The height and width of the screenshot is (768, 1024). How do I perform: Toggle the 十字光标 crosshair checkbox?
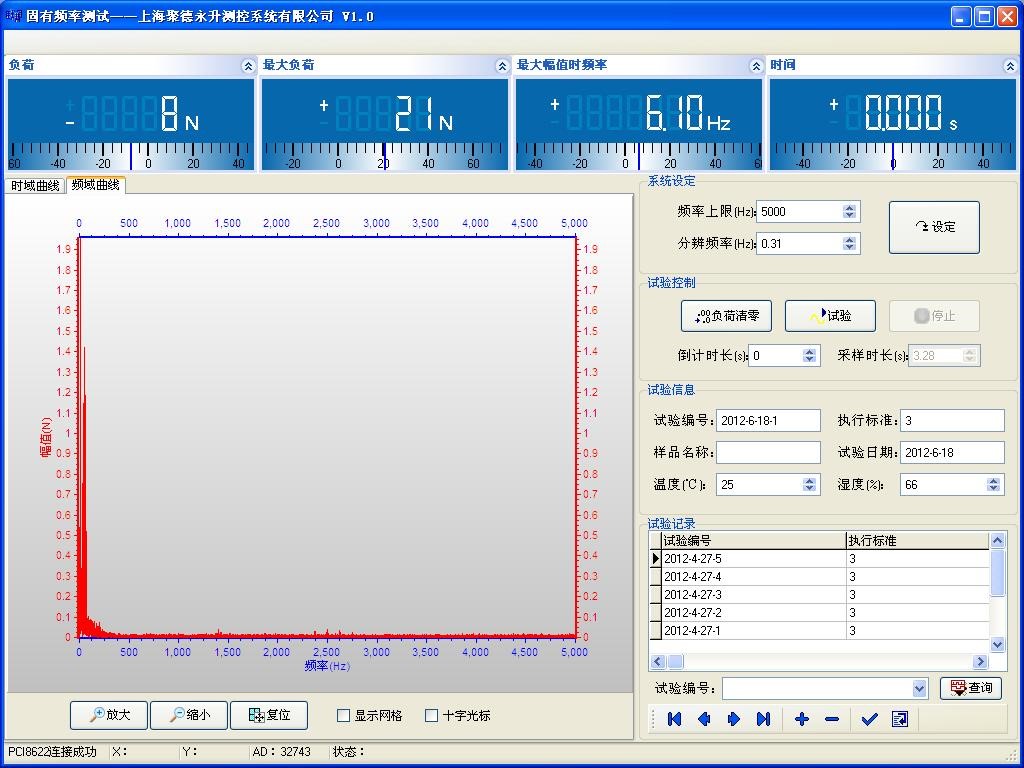[x=432, y=715]
